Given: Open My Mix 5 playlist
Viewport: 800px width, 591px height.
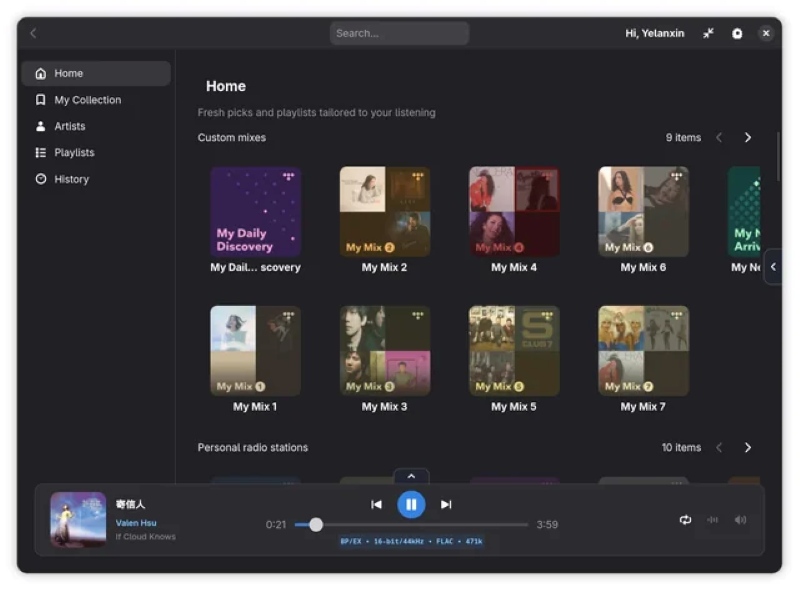Looking at the screenshot, I should click(513, 350).
